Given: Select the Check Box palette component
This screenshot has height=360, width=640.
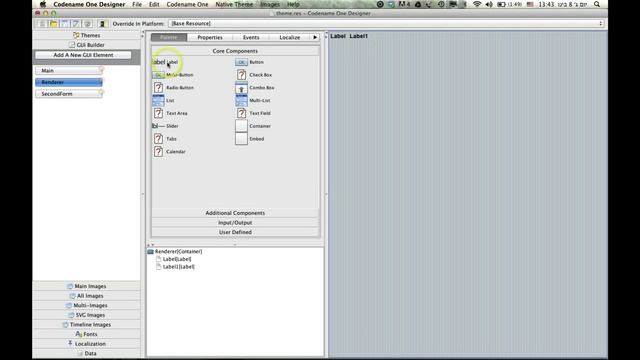Looking at the screenshot, I should tap(254, 75).
